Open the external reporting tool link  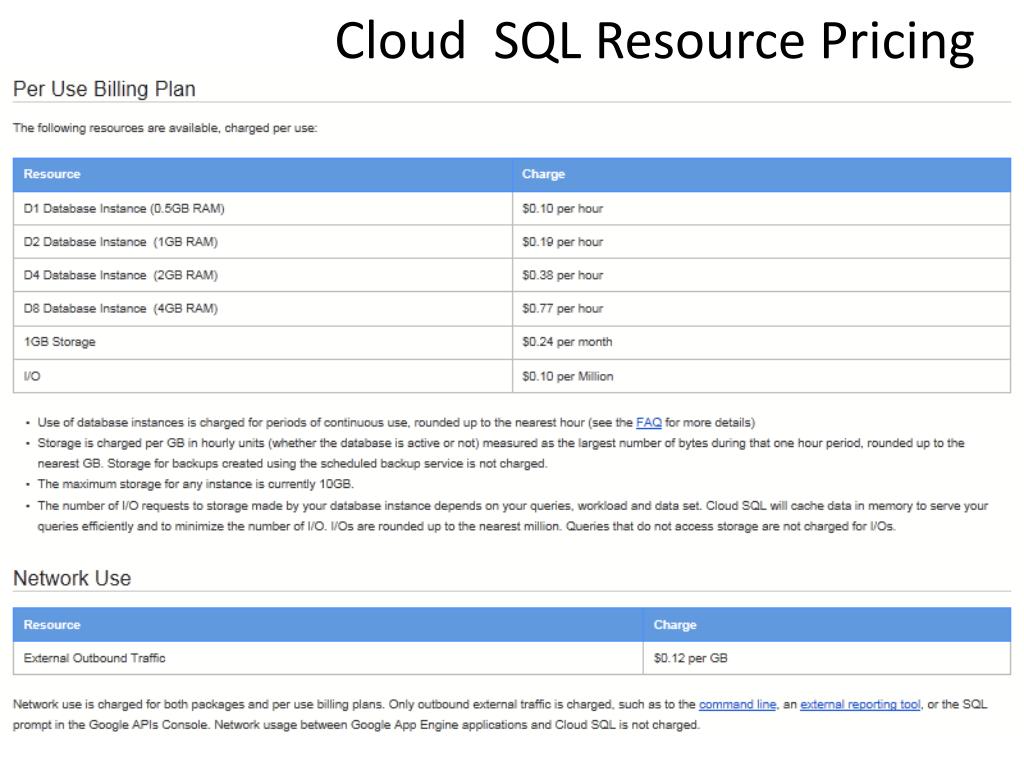(860, 704)
